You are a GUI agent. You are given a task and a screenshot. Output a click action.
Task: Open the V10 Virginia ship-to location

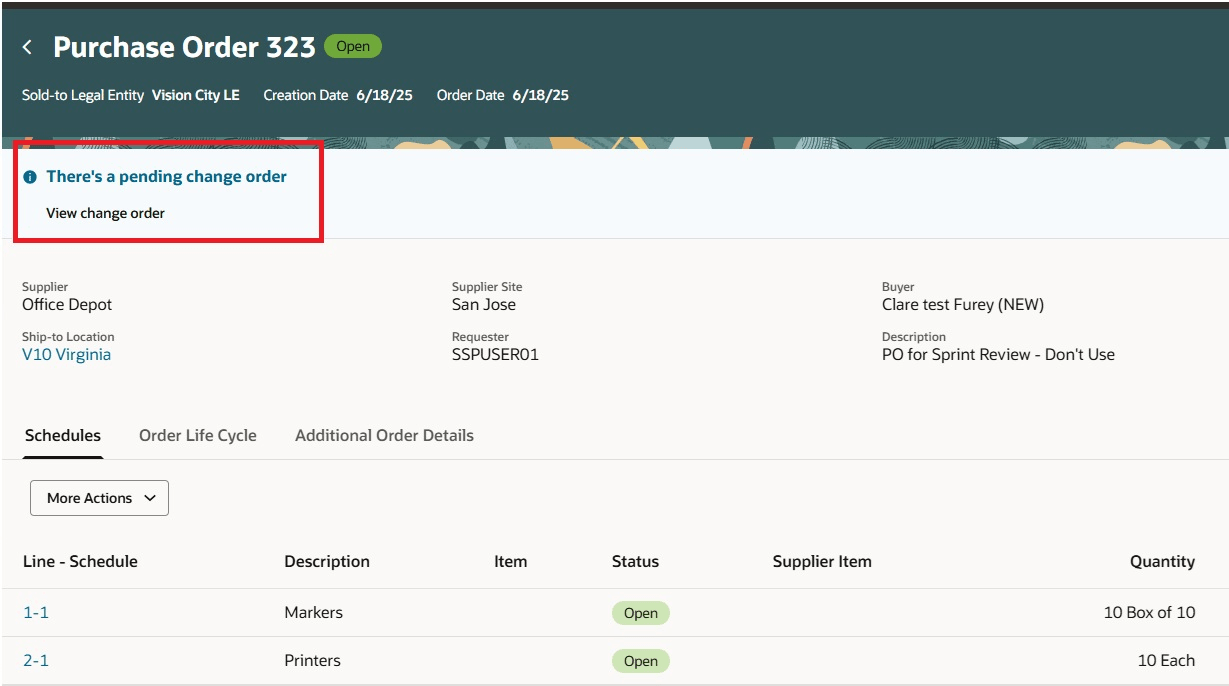[66, 354]
